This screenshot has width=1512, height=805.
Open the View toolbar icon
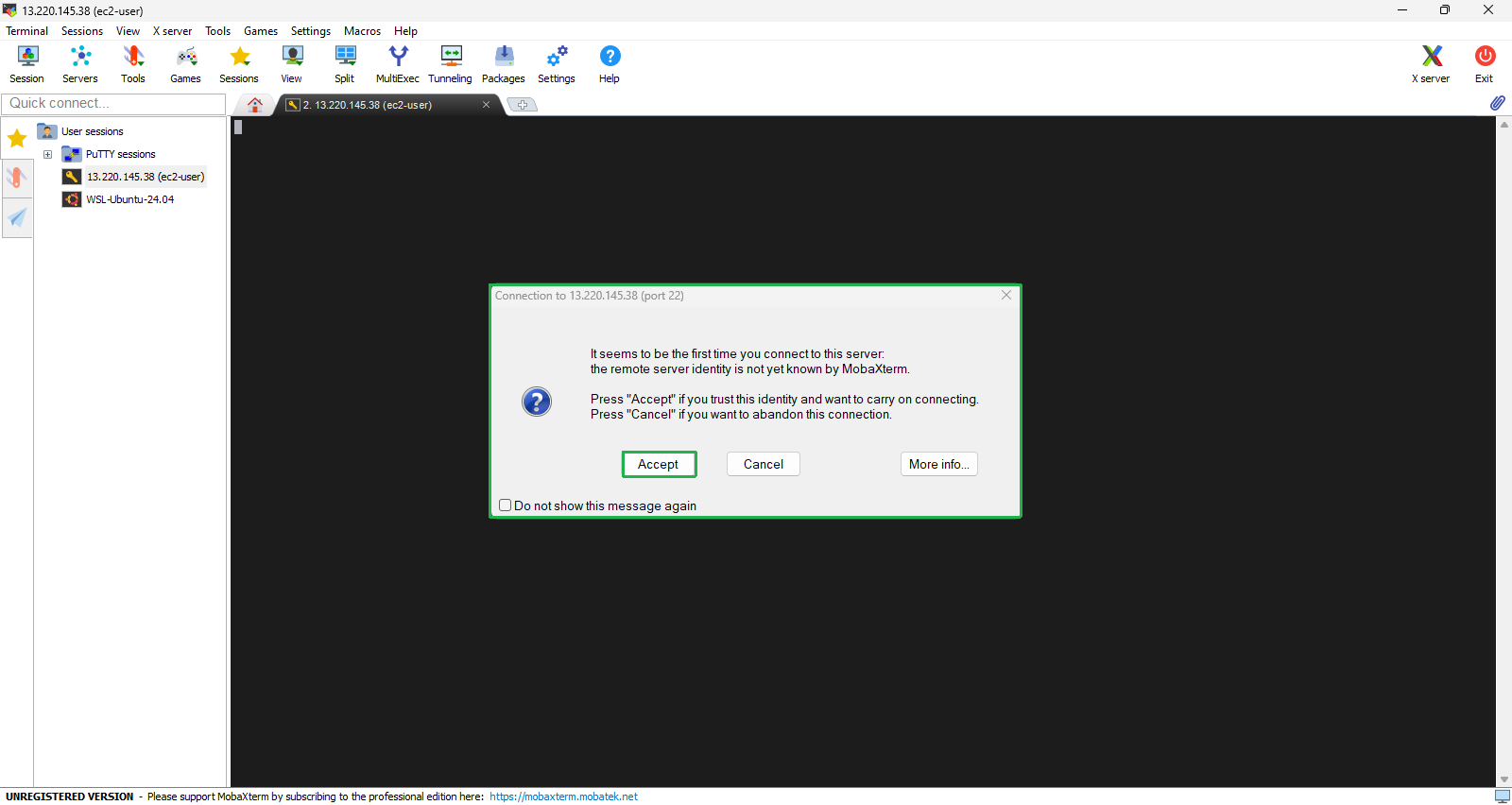coord(292,64)
